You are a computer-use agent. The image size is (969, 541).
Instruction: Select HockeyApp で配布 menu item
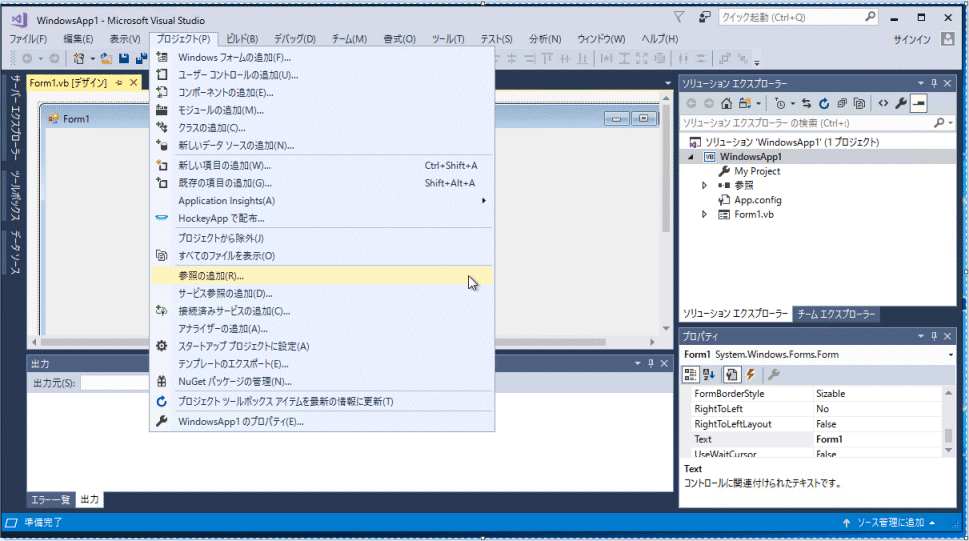pos(321,218)
